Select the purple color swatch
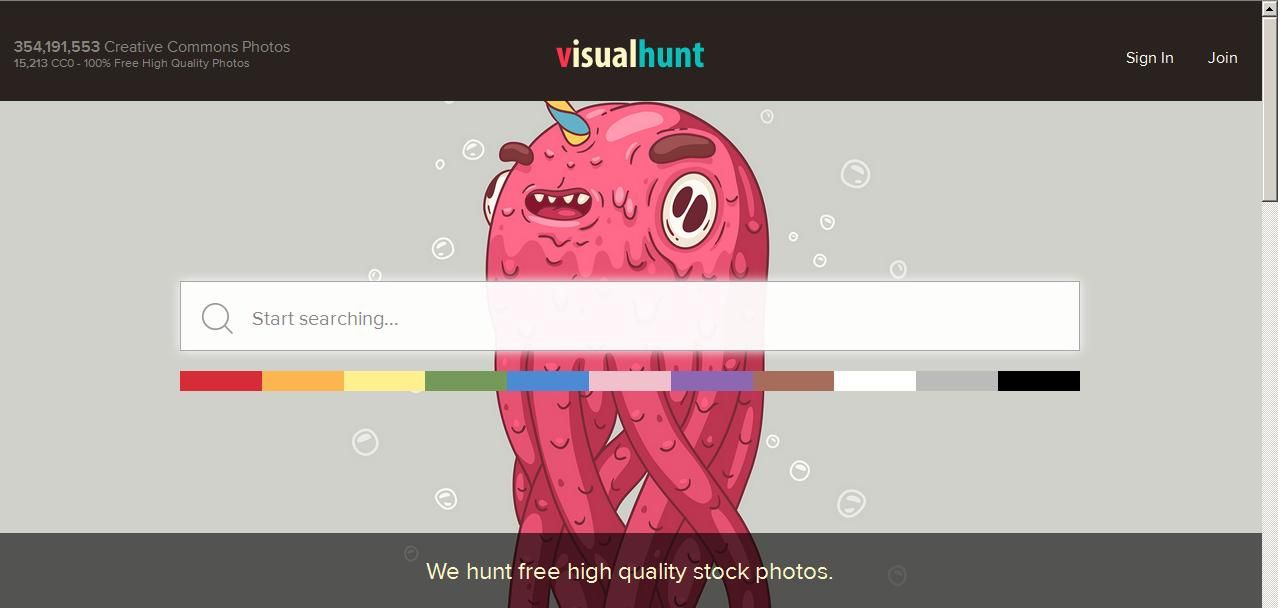 (x=712, y=381)
